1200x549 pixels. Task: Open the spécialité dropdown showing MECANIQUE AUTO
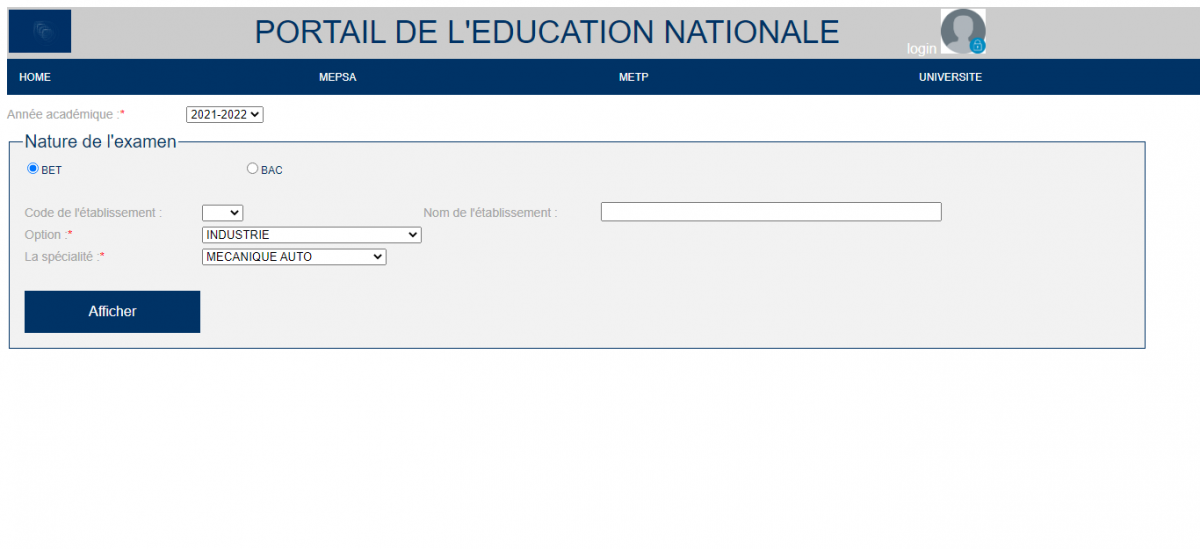[294, 257]
